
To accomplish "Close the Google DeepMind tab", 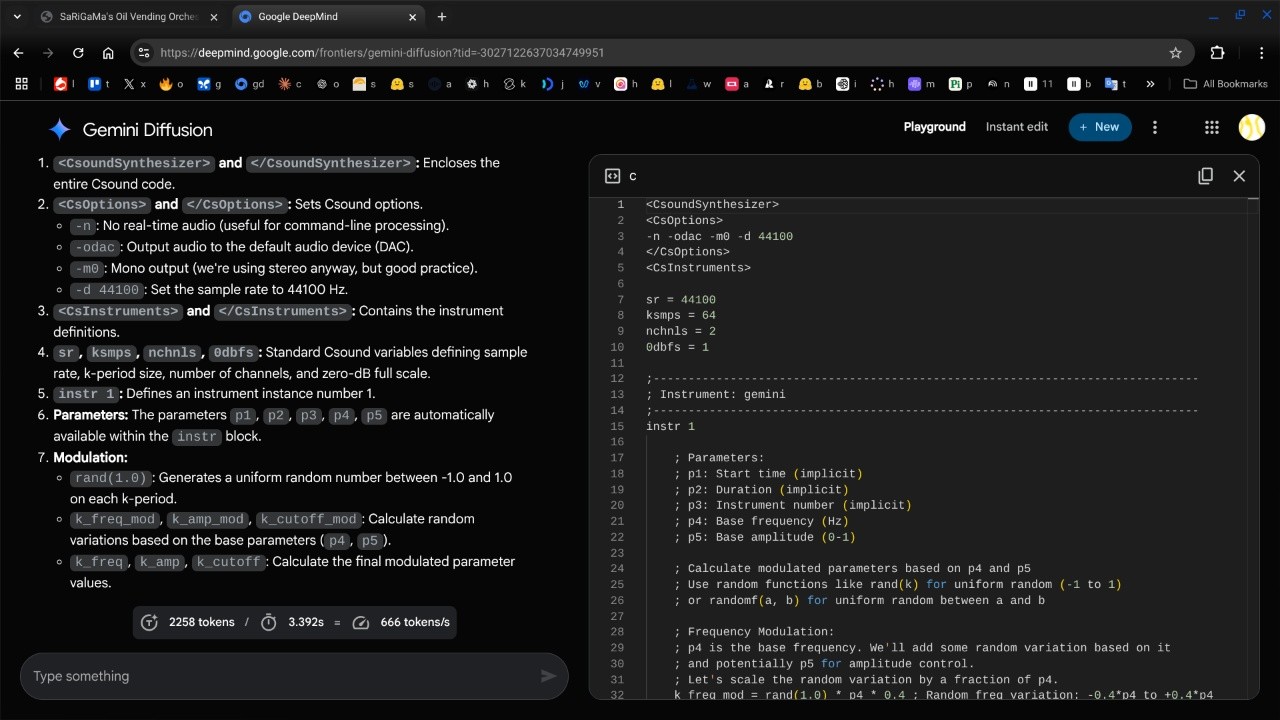I will 413,17.
